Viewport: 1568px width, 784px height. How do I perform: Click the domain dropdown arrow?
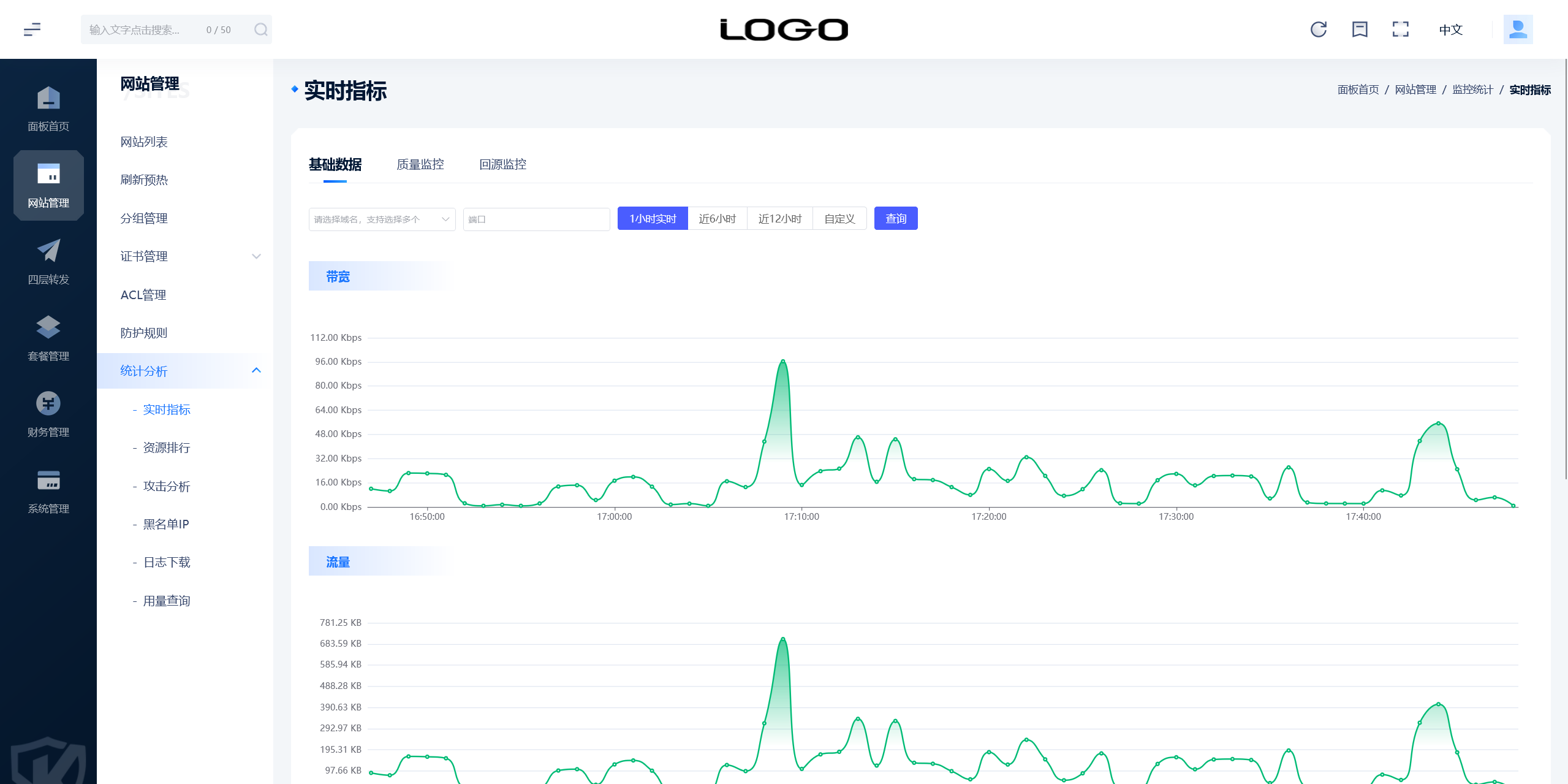coord(445,219)
